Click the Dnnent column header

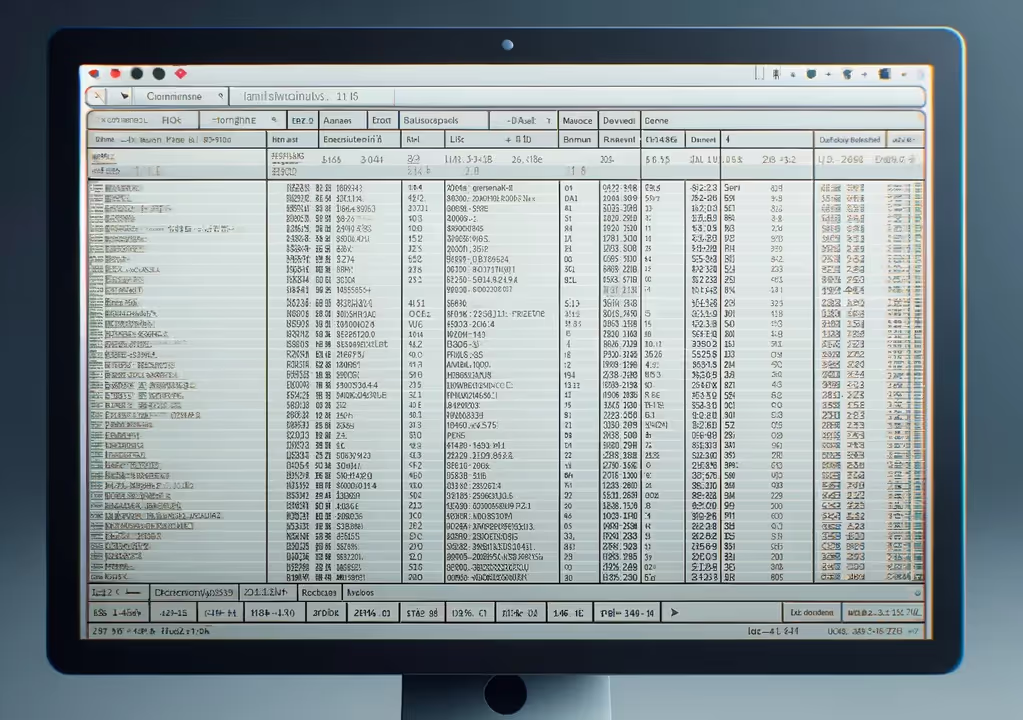click(x=703, y=140)
